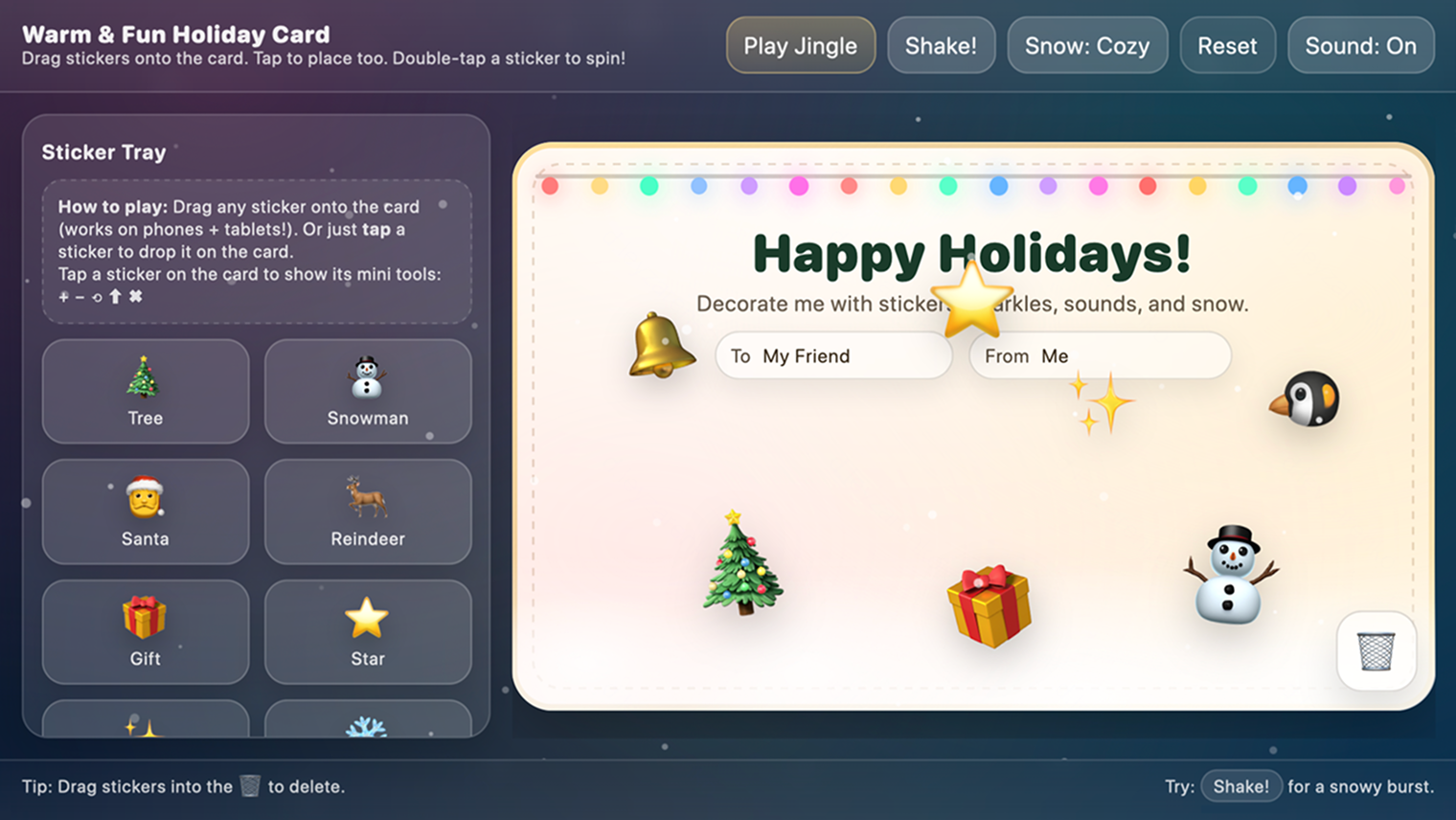Select the penguin sticker on the card

pos(1305,399)
